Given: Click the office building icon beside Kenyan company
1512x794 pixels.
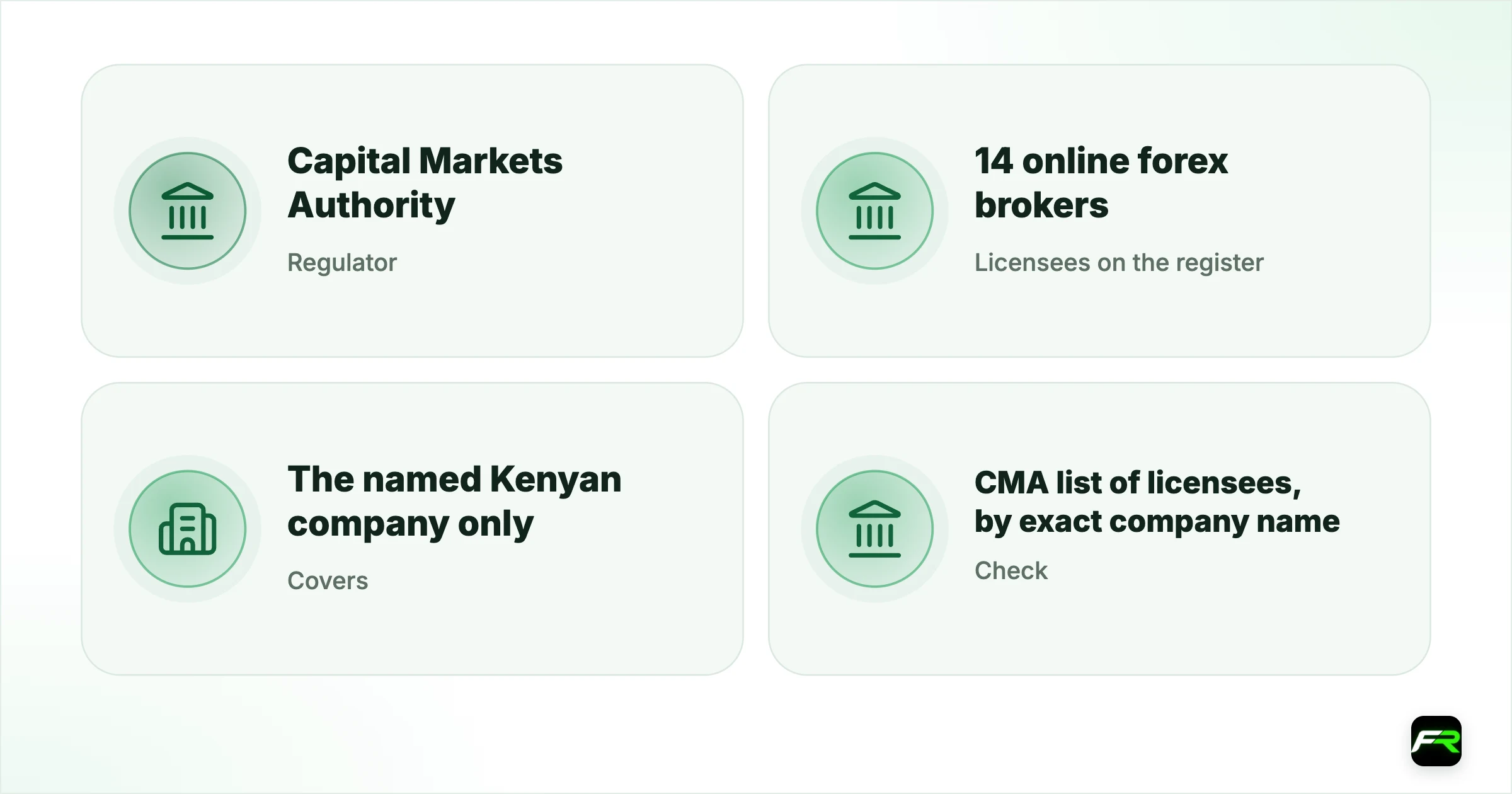Looking at the screenshot, I should [188, 529].
